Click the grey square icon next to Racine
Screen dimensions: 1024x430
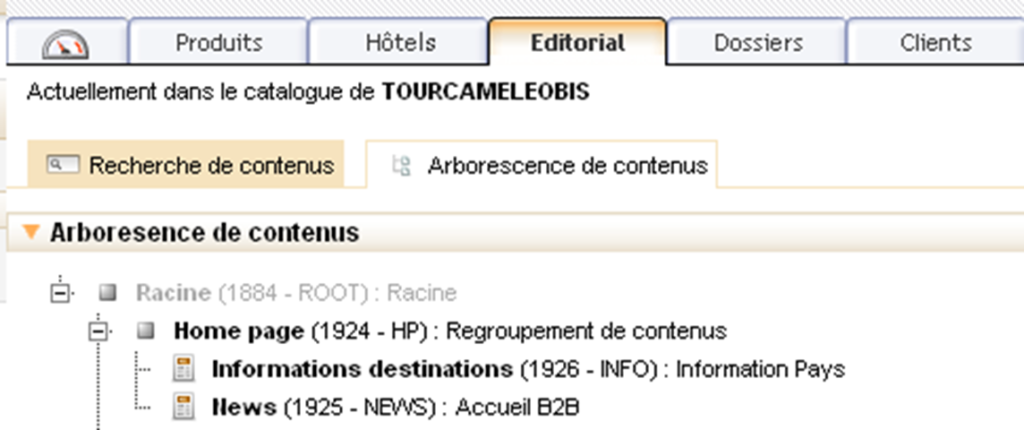pos(108,294)
